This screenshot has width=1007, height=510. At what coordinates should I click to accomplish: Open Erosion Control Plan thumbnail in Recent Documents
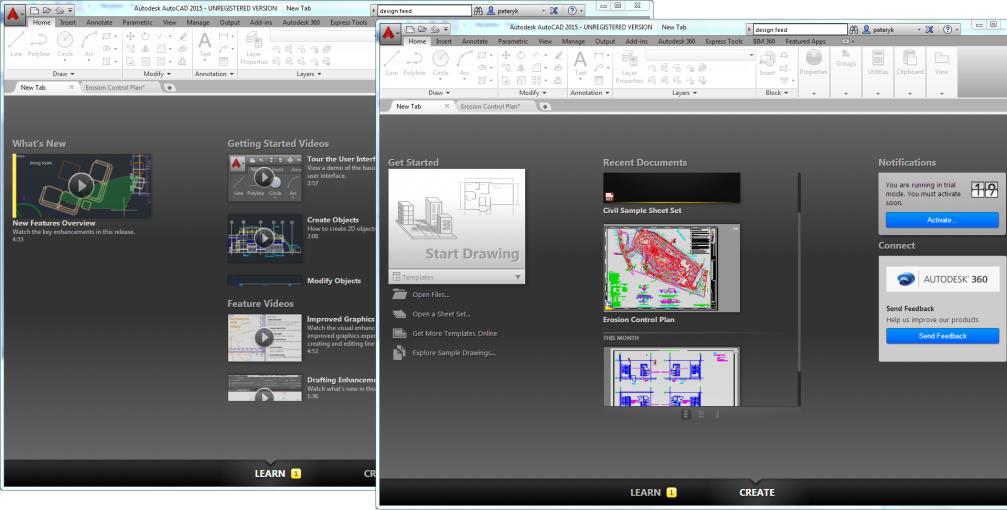[x=672, y=268]
